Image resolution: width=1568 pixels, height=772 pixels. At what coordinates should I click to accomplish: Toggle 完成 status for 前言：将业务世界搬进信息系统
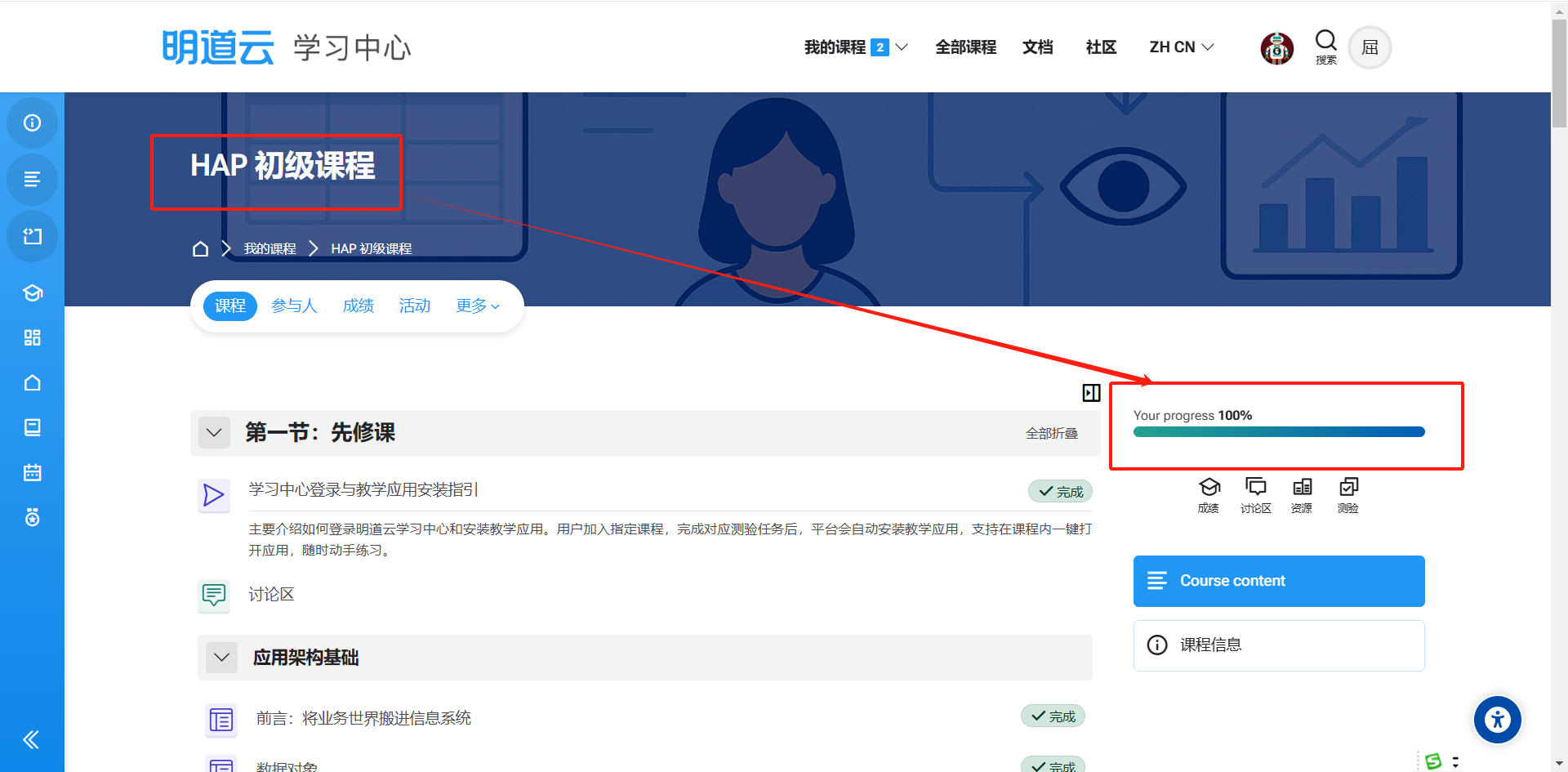point(1053,716)
